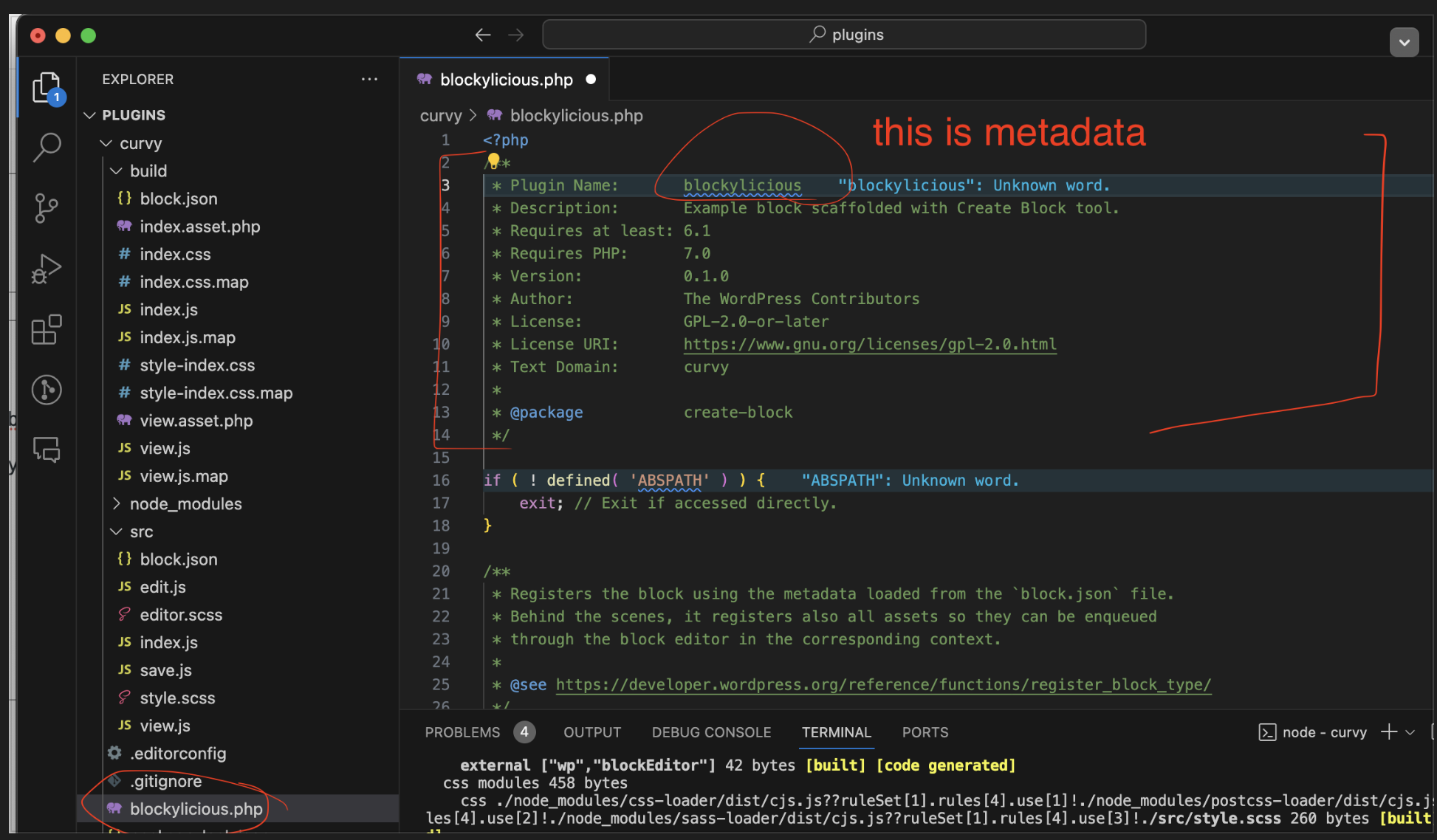
Task: Open the gnu.org gpl-2.0 license link
Action: click(x=870, y=344)
